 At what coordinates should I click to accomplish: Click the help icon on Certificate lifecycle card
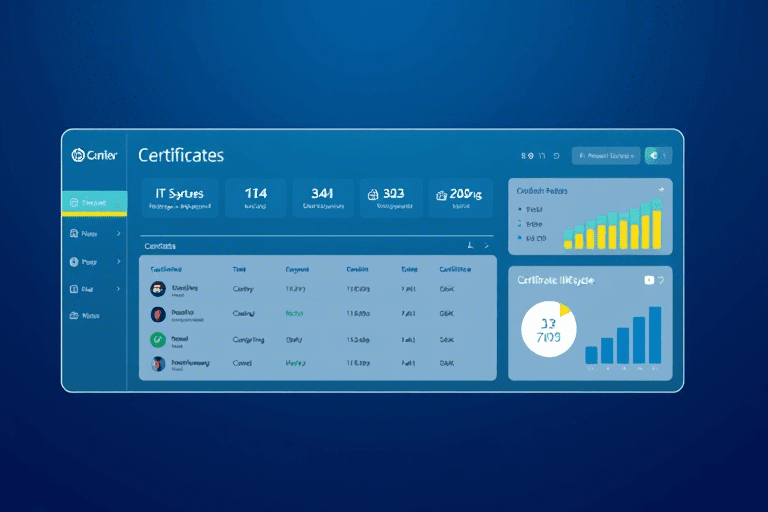click(661, 280)
